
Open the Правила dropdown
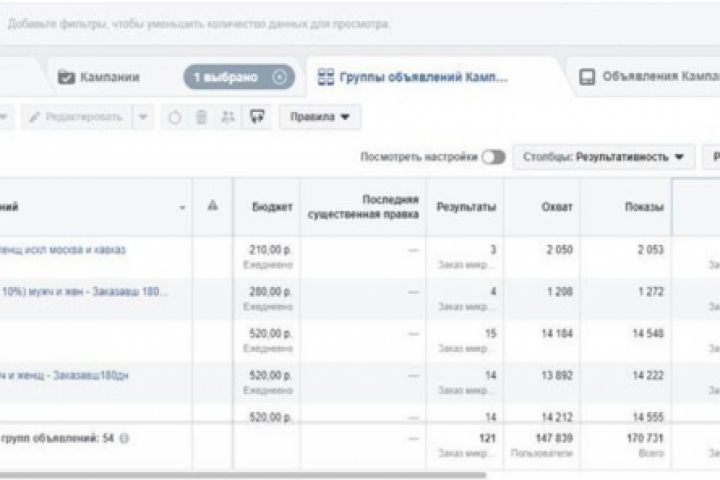[x=320, y=117]
